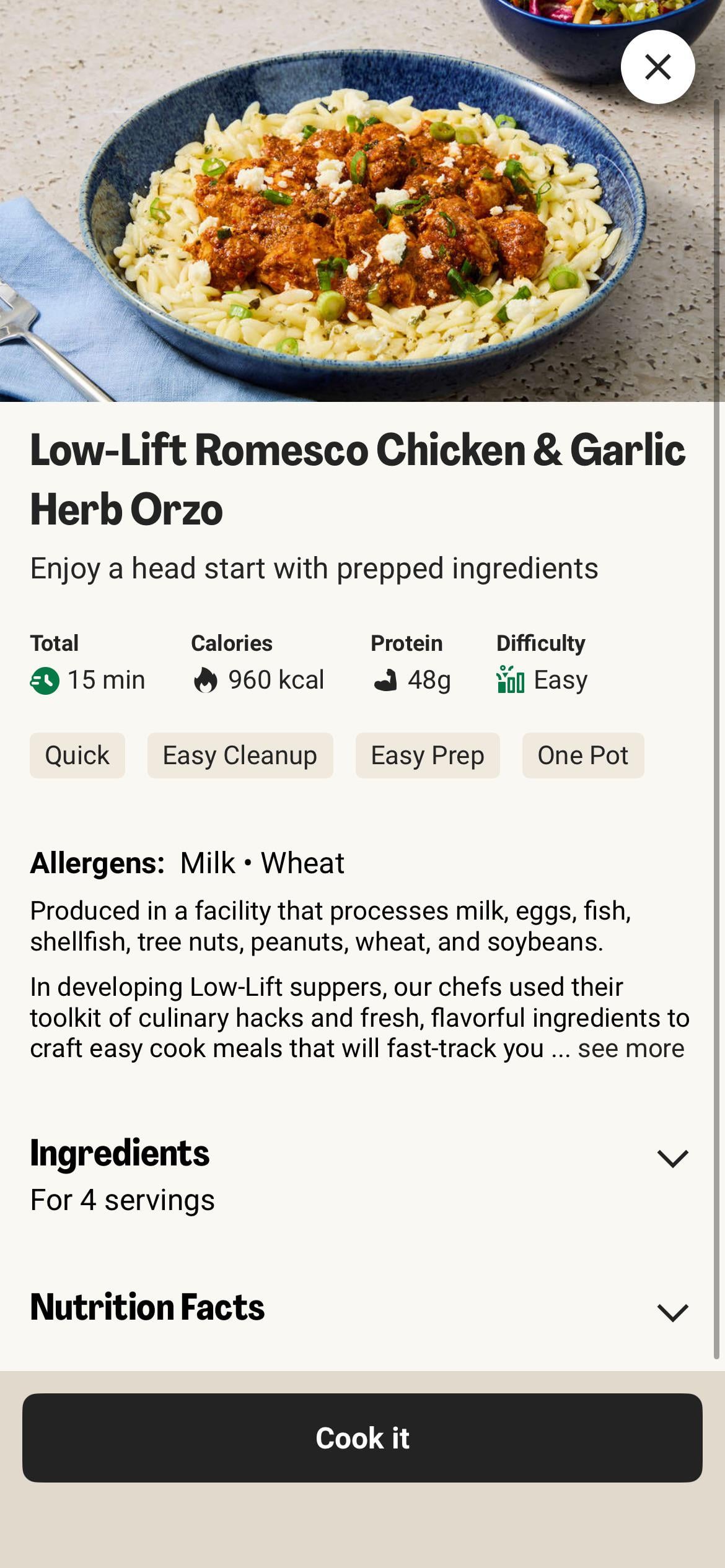The width and height of the screenshot is (725, 1568).
Task: Tap the recipe title text
Action: tap(358, 479)
